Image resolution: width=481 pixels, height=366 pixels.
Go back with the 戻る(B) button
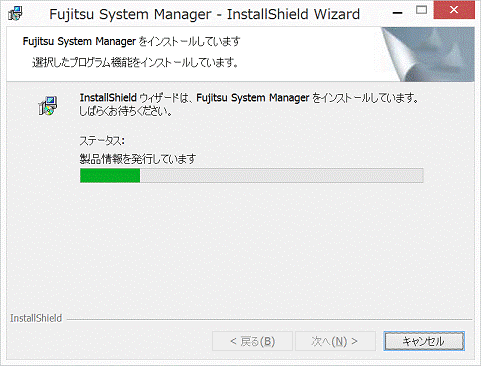coord(252,341)
